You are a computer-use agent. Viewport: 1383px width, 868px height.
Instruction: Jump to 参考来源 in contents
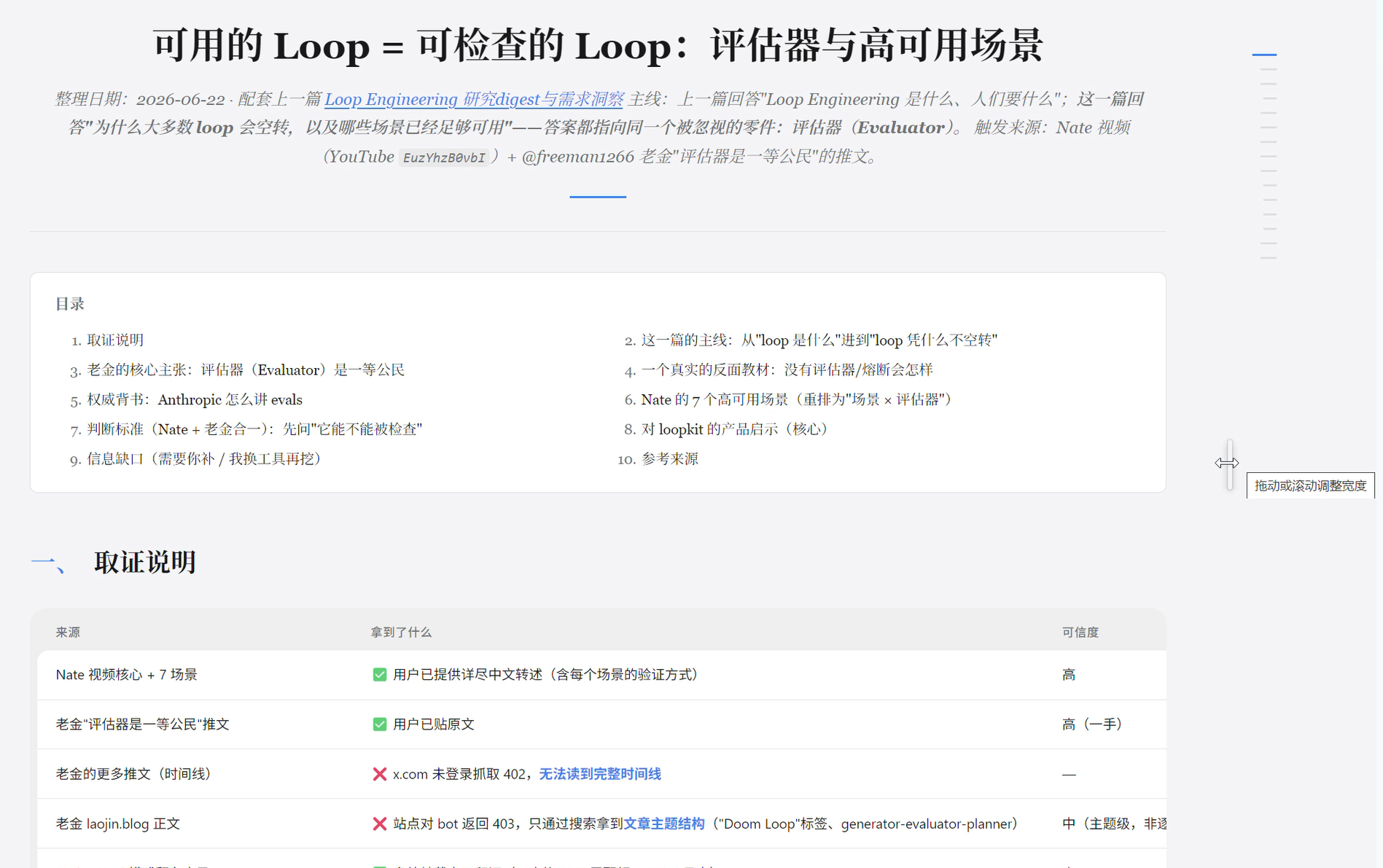[x=669, y=459]
